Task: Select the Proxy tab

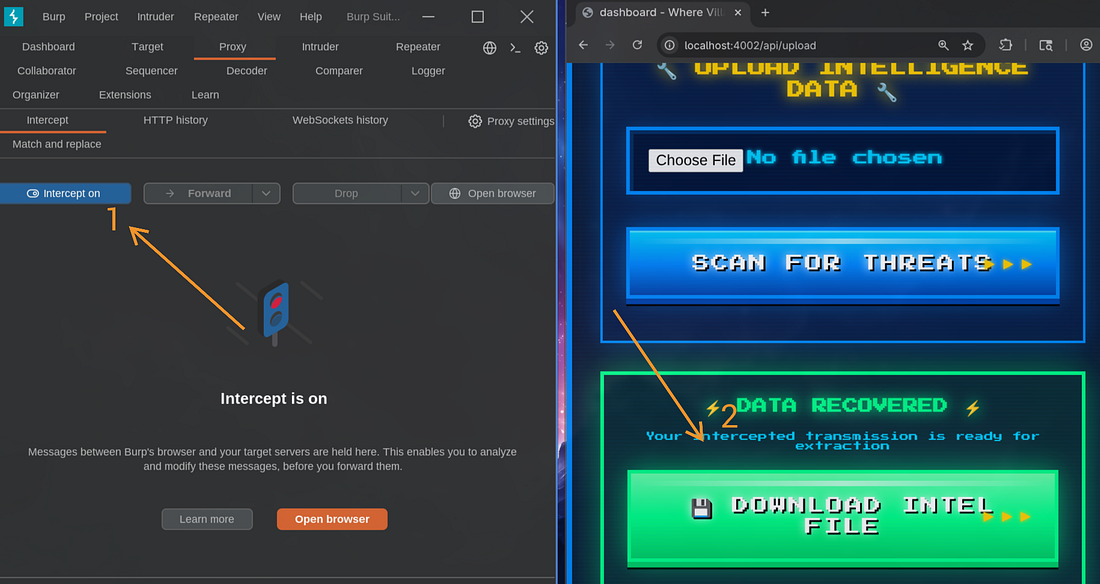Action: (x=232, y=46)
